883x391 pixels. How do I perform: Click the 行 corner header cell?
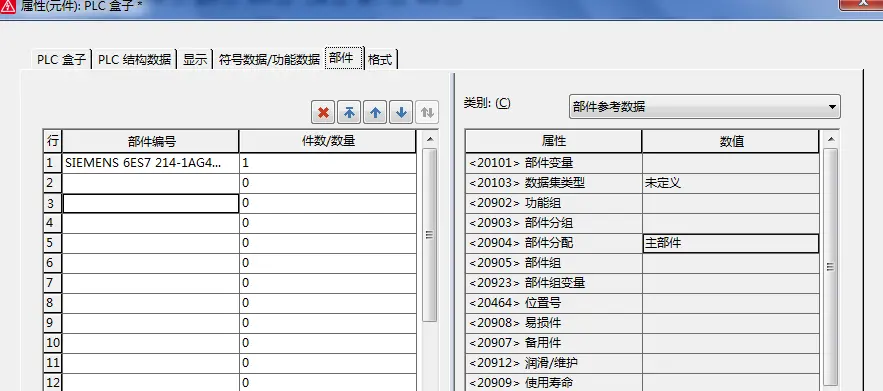pyautogui.click(x=52, y=141)
